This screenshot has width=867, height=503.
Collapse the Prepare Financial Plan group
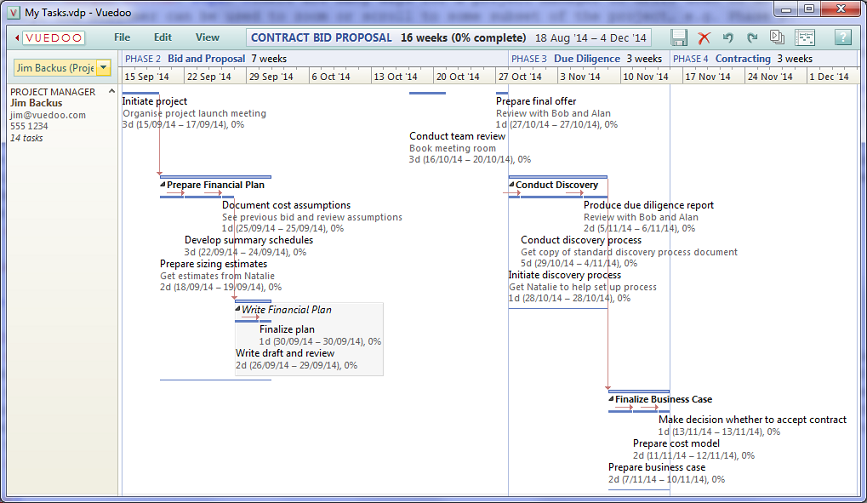pyautogui.click(x=163, y=185)
